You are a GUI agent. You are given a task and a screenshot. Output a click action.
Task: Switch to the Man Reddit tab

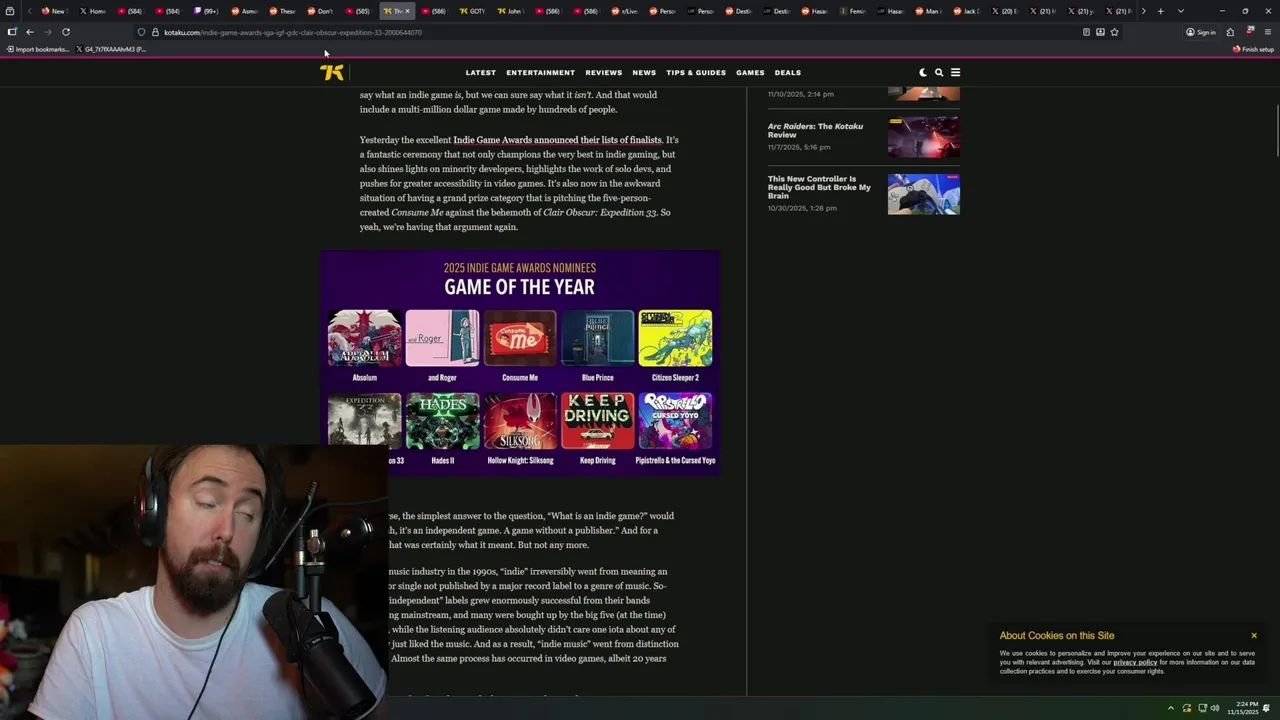(928, 11)
